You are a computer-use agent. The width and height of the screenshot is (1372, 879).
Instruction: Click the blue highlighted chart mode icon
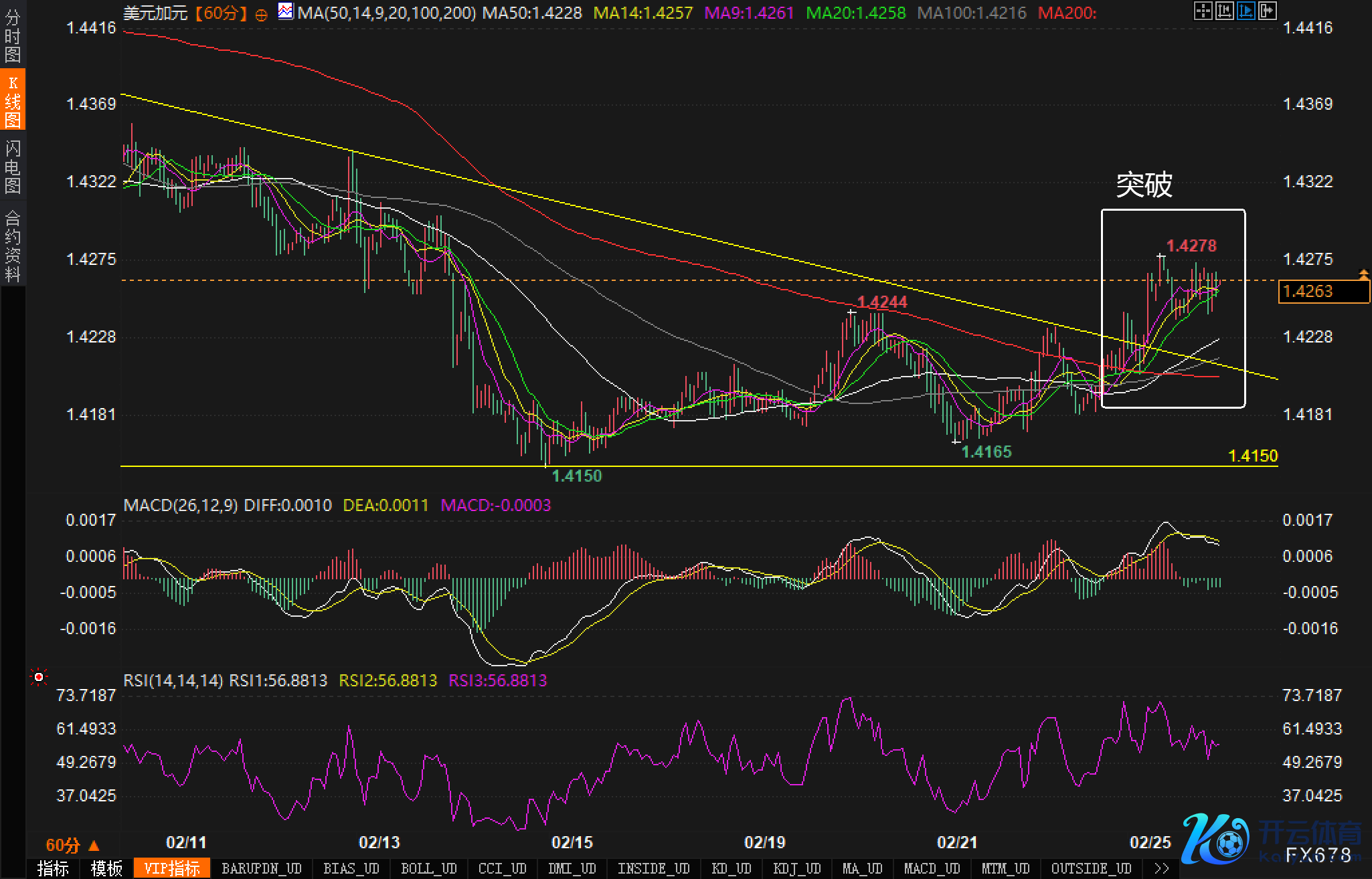[1246, 11]
